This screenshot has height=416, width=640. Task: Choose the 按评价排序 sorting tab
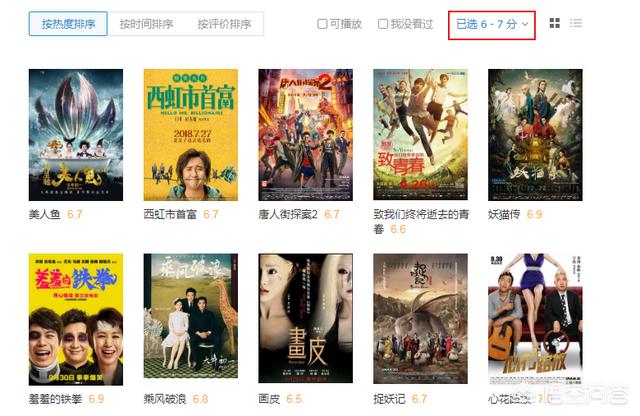click(x=224, y=24)
